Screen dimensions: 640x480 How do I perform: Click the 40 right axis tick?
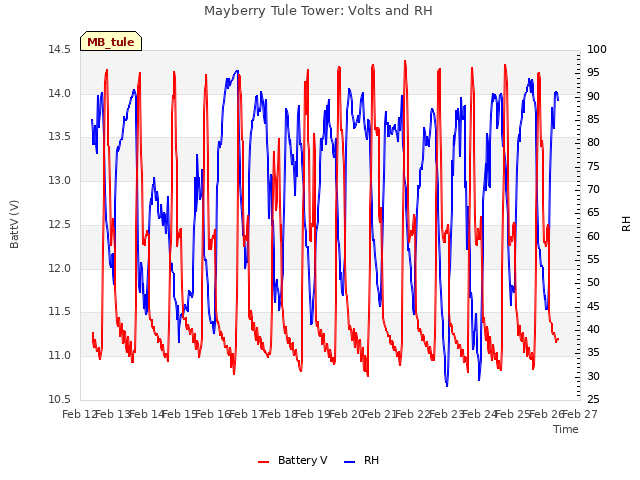(593, 329)
